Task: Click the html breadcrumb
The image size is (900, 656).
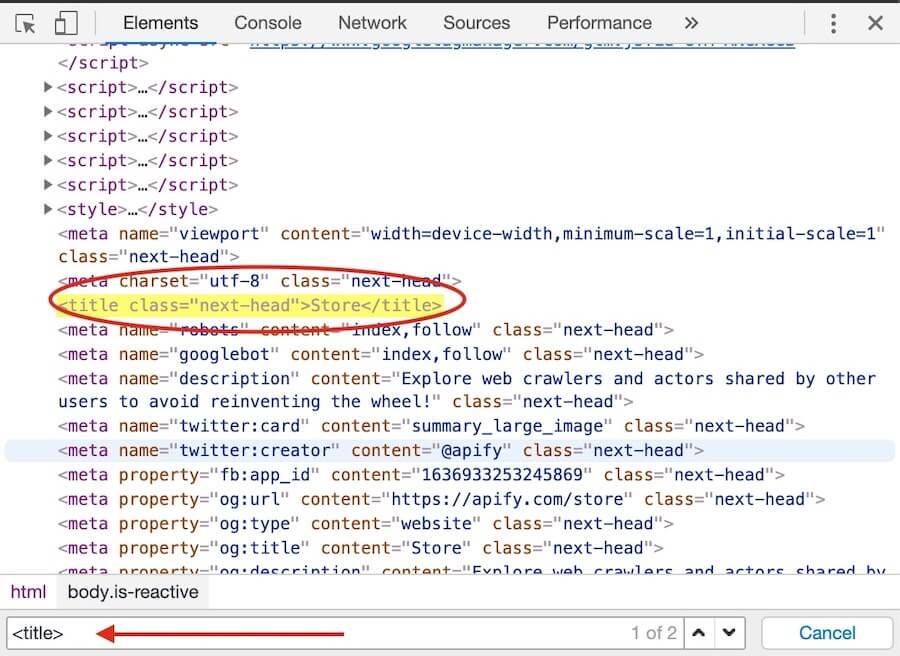Action: point(28,592)
